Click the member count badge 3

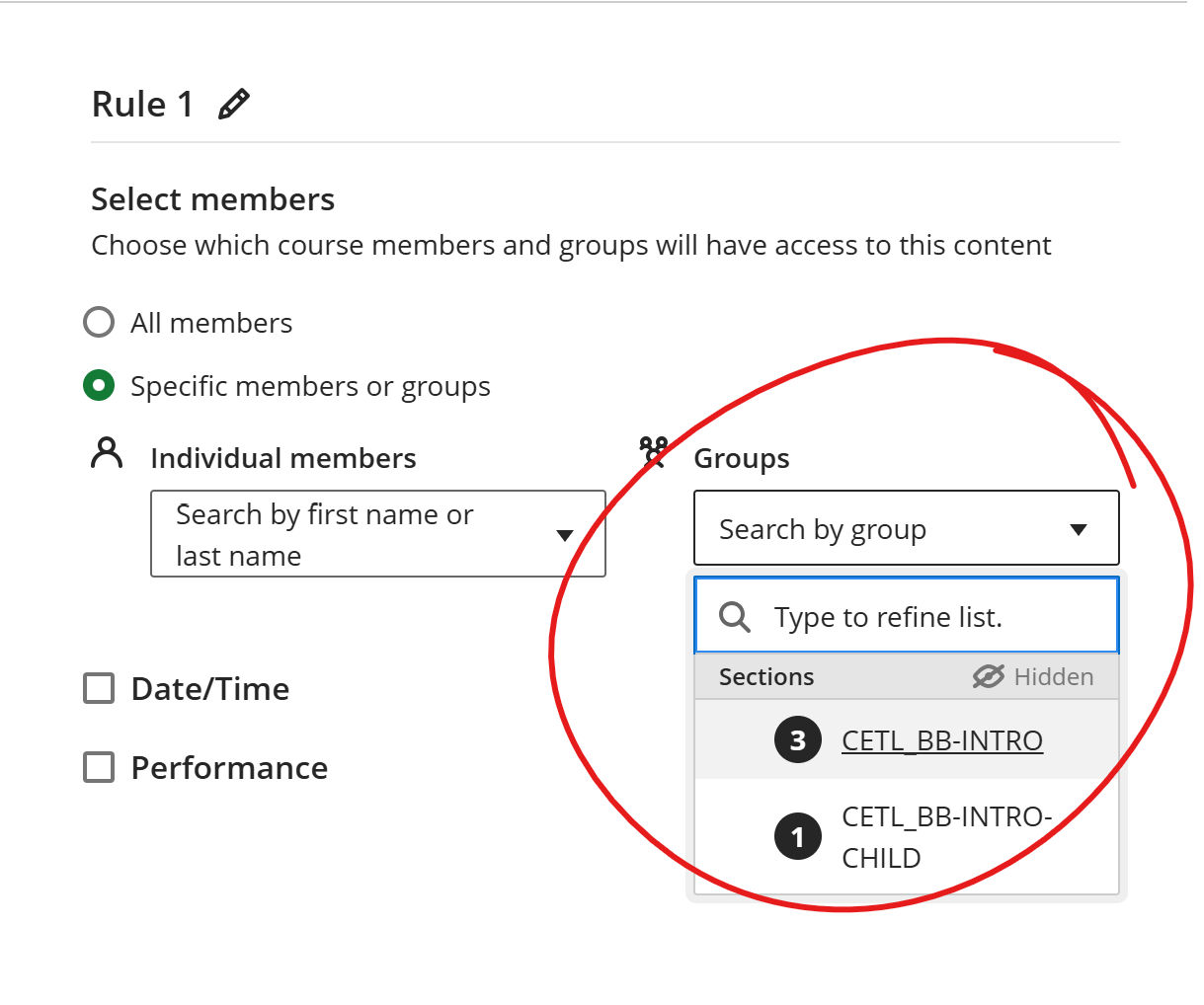[x=798, y=740]
